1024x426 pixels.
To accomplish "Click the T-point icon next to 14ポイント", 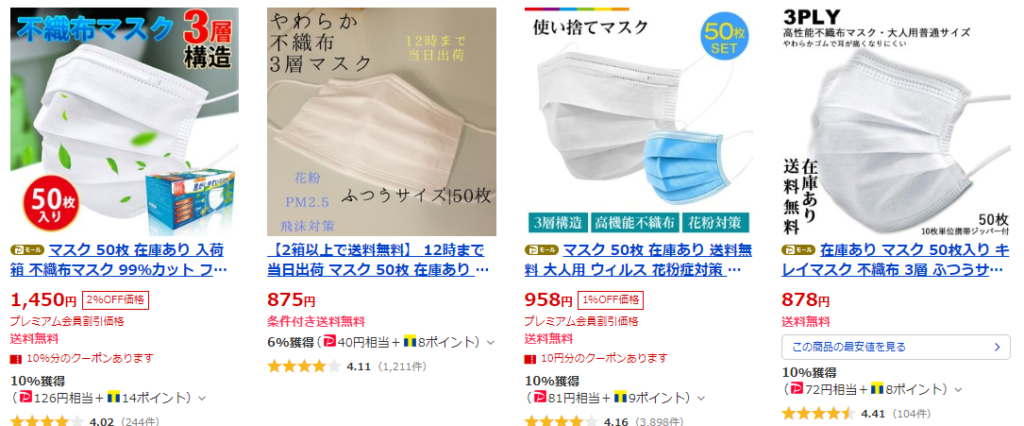I will click(x=114, y=397).
